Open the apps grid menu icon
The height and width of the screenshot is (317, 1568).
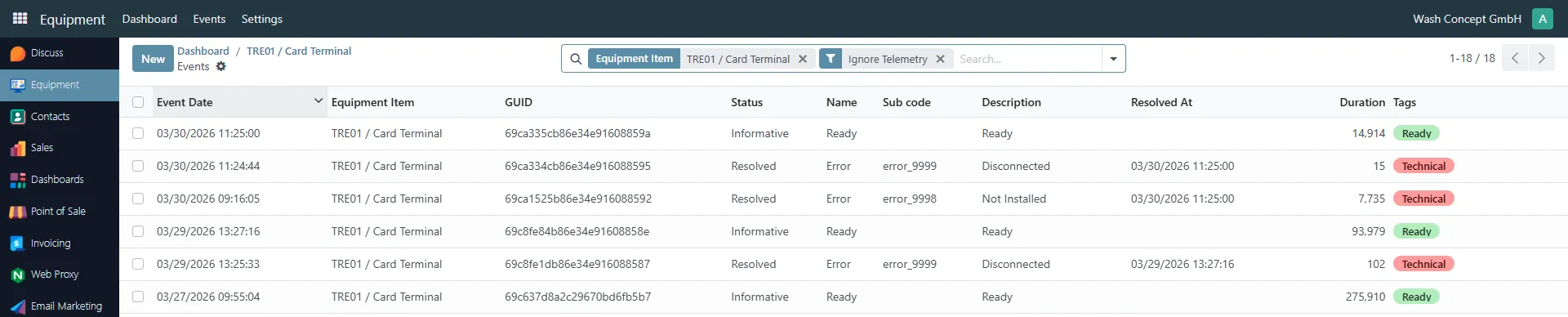pyautogui.click(x=20, y=18)
